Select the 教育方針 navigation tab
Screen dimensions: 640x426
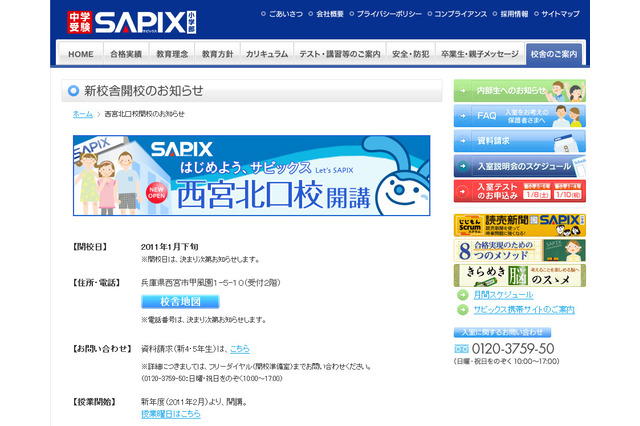[x=218, y=54]
